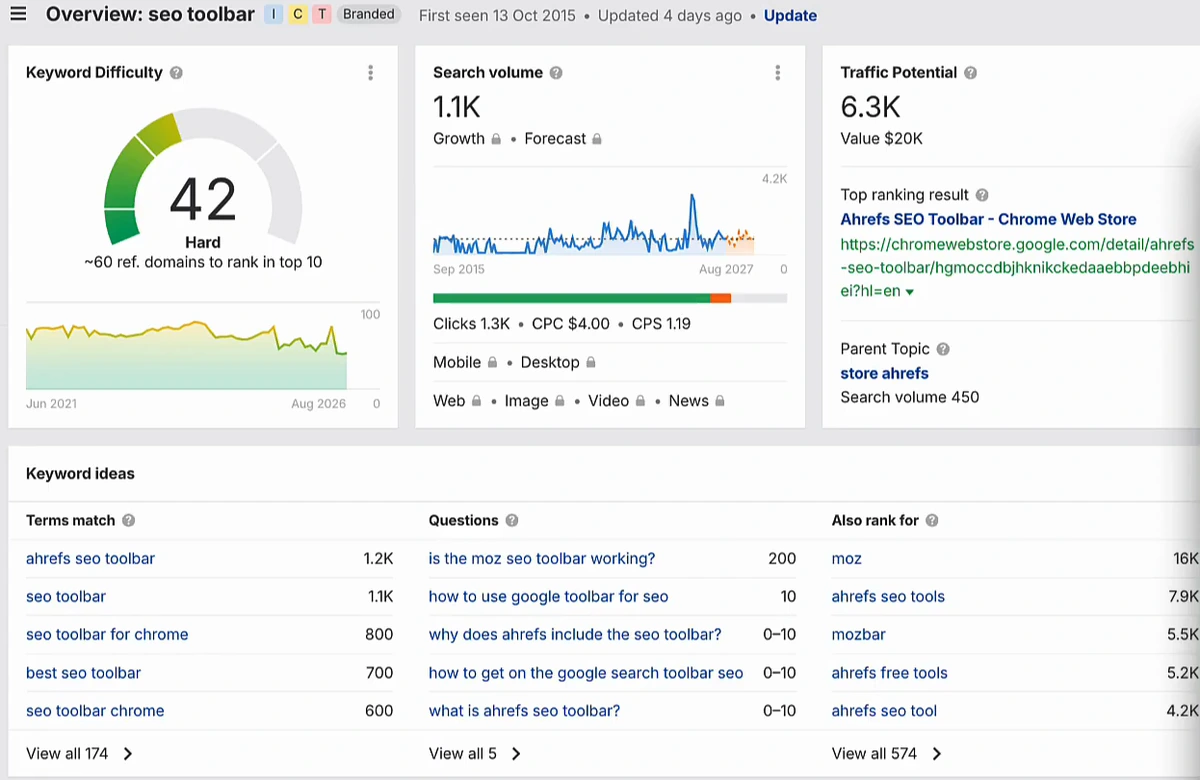Click the Transactional intent badge T
This screenshot has width=1200, height=780.
(321, 15)
